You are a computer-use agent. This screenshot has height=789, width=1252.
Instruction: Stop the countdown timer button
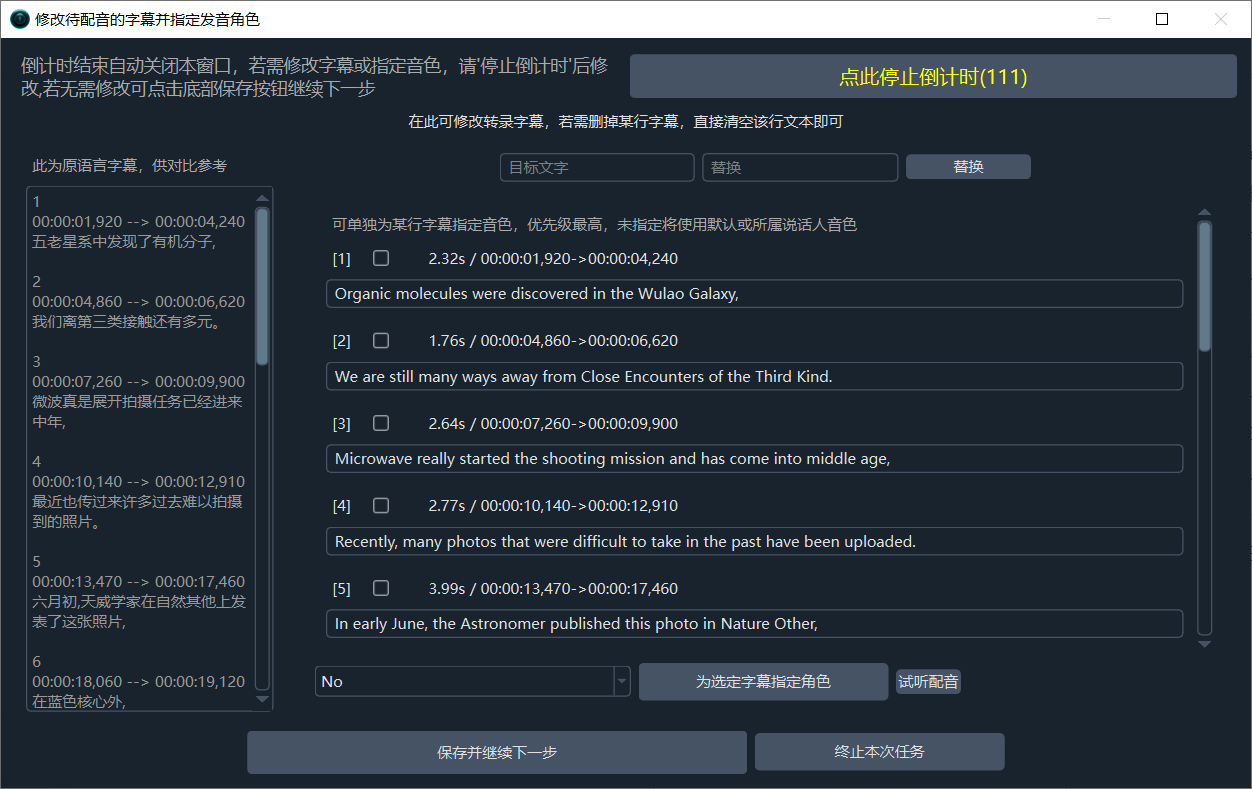[x=932, y=77]
